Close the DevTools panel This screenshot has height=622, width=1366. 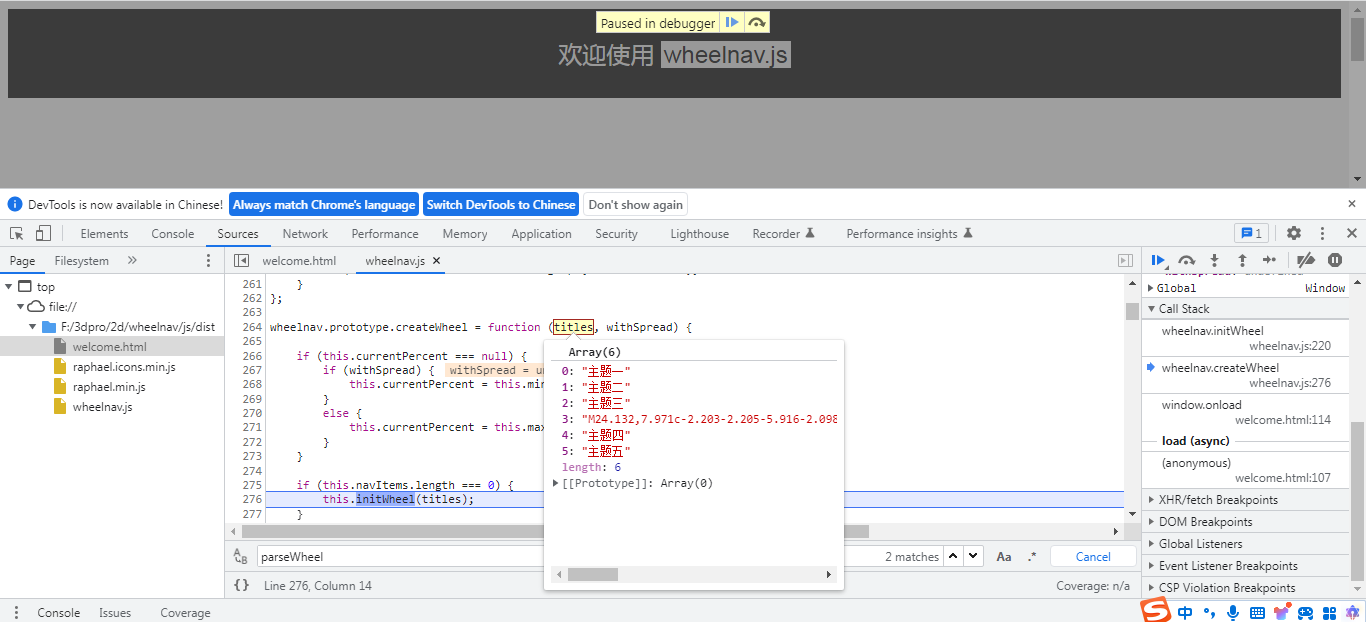tap(1351, 233)
